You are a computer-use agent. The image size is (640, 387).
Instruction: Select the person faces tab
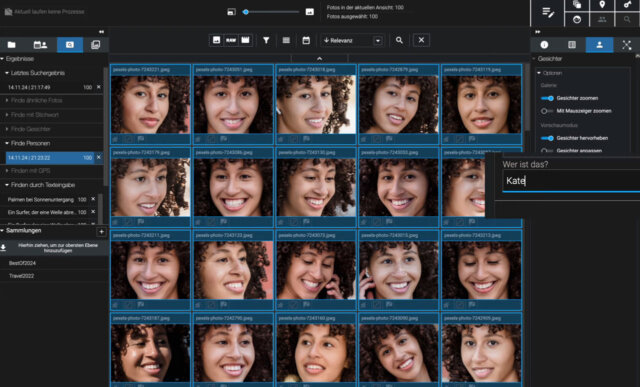[x=599, y=45]
